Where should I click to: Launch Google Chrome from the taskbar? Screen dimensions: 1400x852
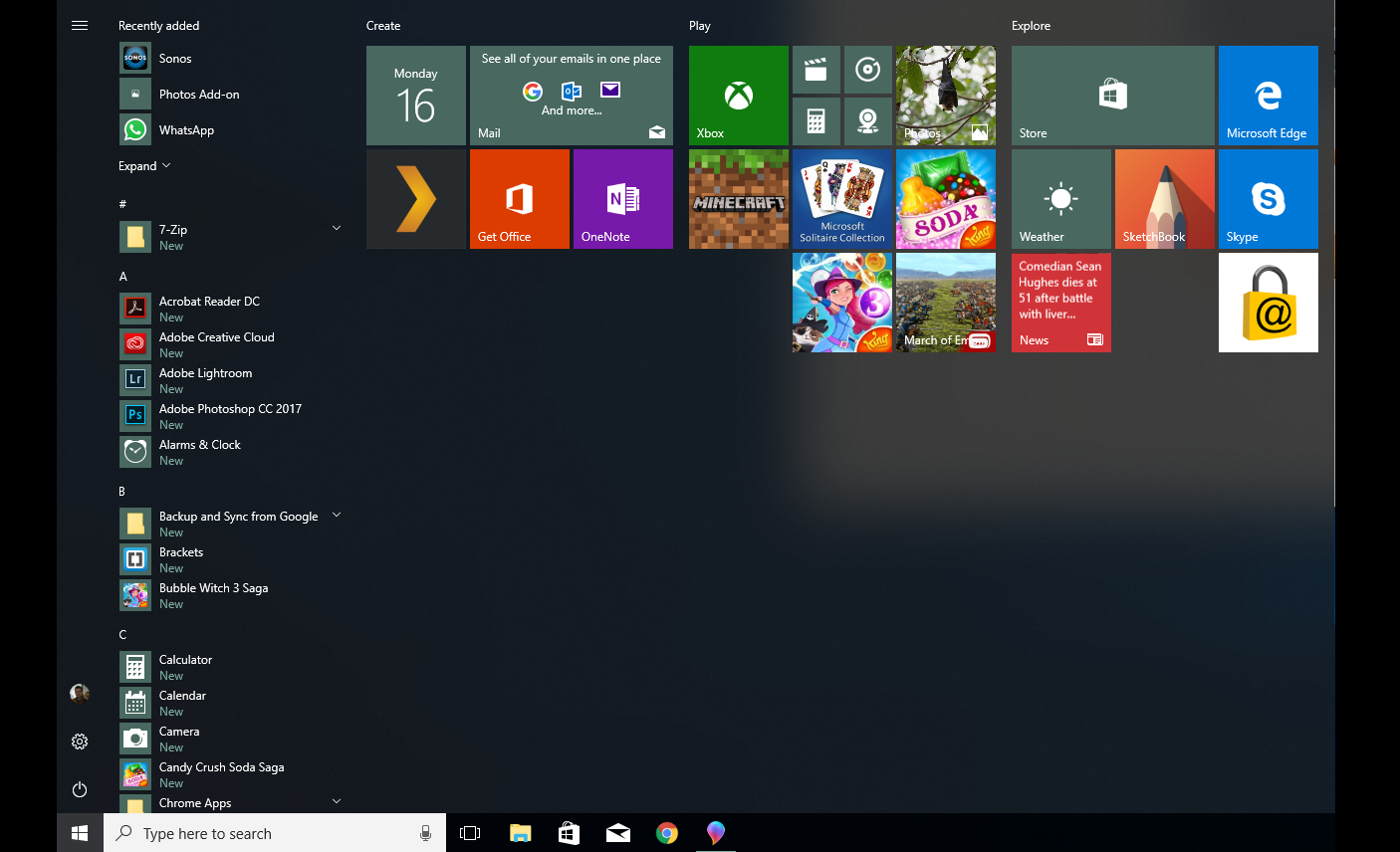(666, 833)
